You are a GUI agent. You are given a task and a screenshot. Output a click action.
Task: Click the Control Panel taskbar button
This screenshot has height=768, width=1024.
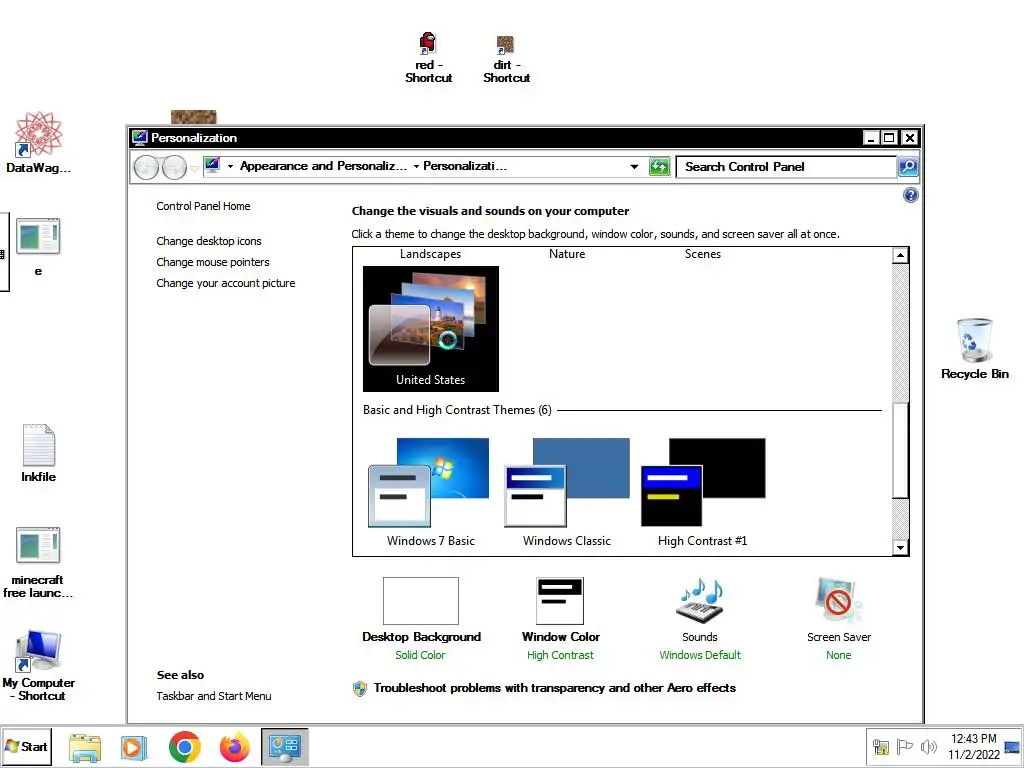point(285,746)
